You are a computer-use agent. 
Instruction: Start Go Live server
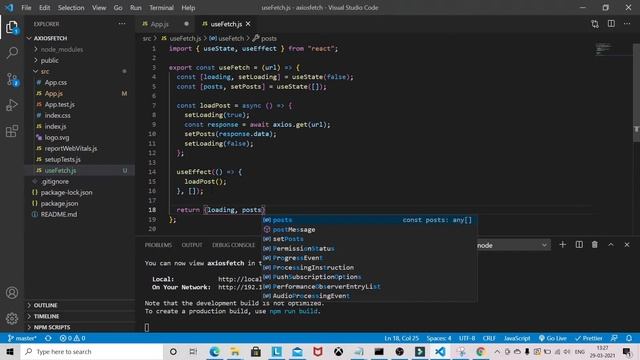coord(552,338)
